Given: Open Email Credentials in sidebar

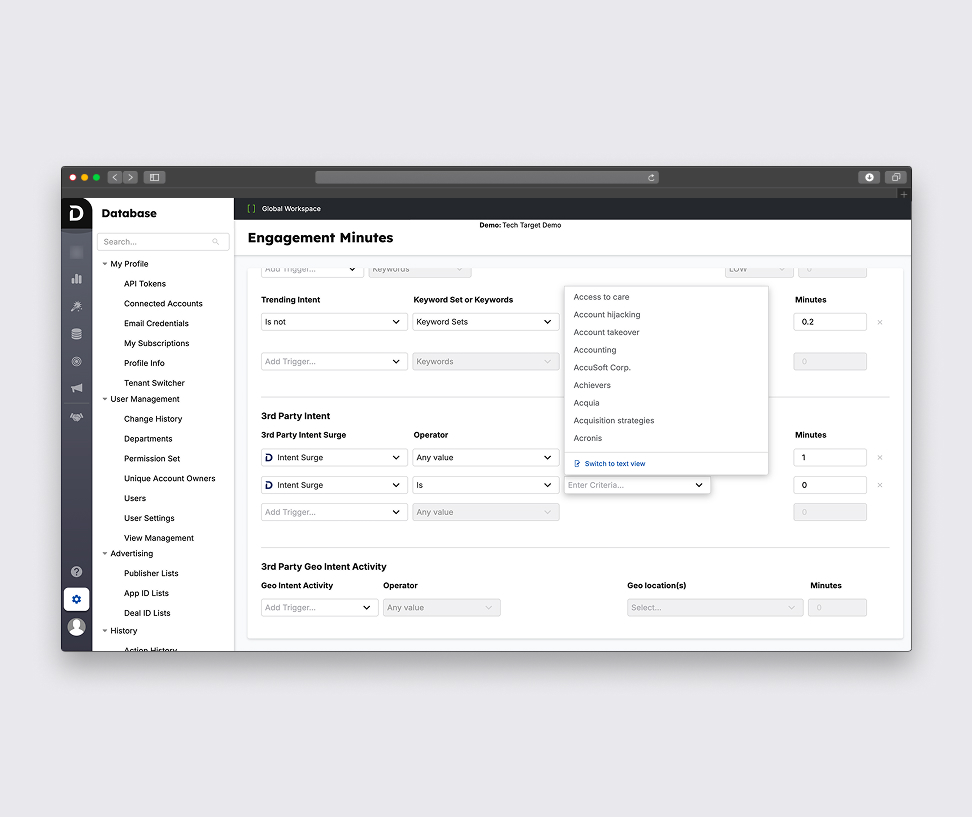Looking at the screenshot, I should pyautogui.click(x=156, y=324).
